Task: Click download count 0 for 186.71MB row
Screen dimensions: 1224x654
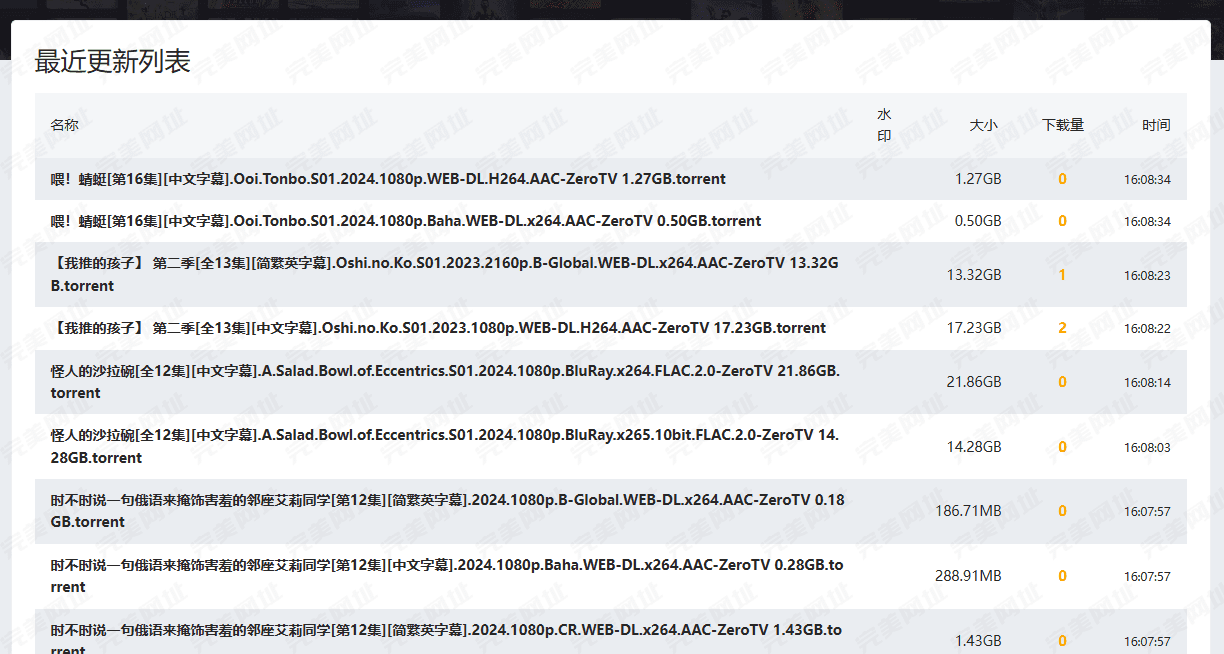Action: [1062, 511]
